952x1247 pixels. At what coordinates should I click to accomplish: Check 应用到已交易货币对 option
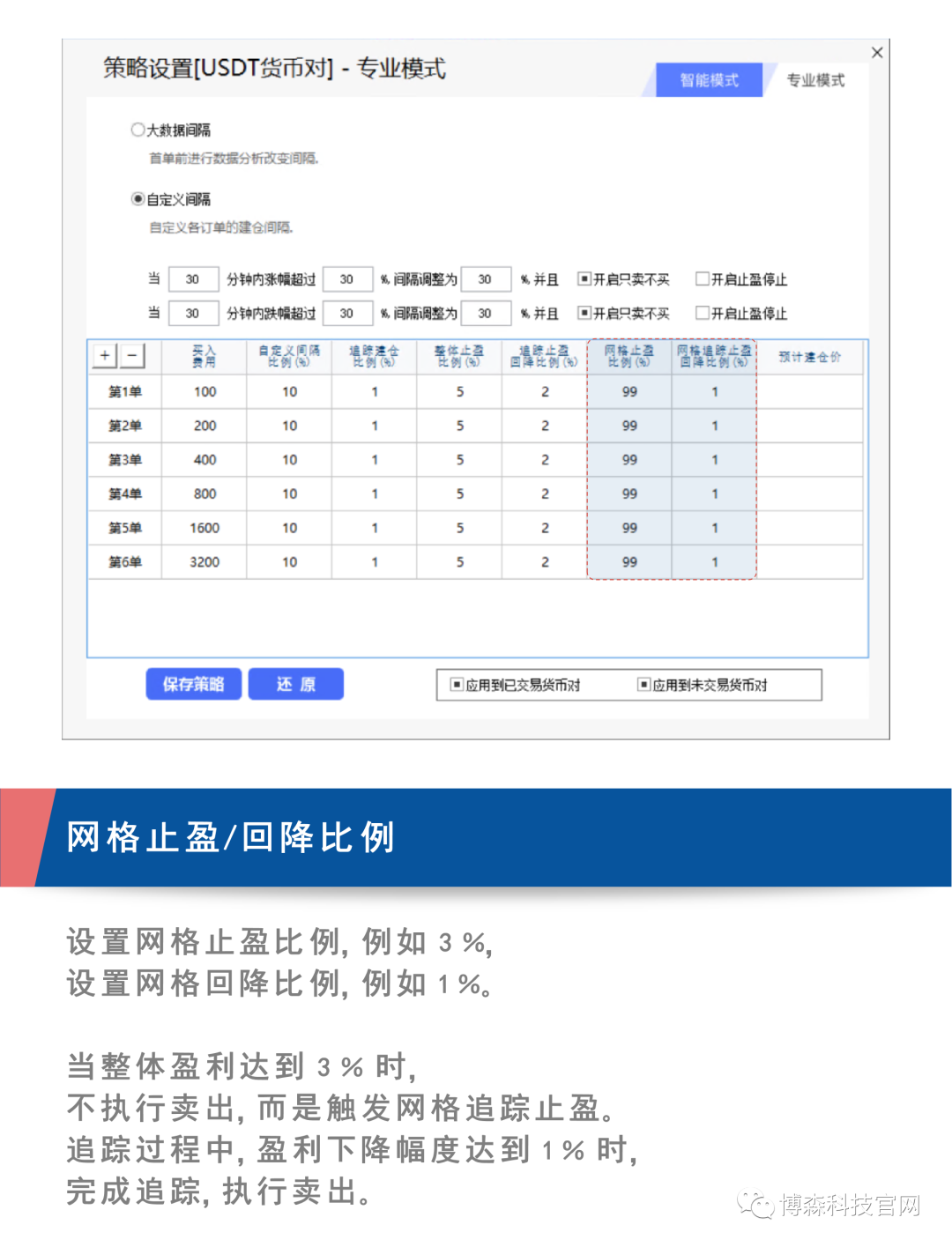[x=457, y=685]
